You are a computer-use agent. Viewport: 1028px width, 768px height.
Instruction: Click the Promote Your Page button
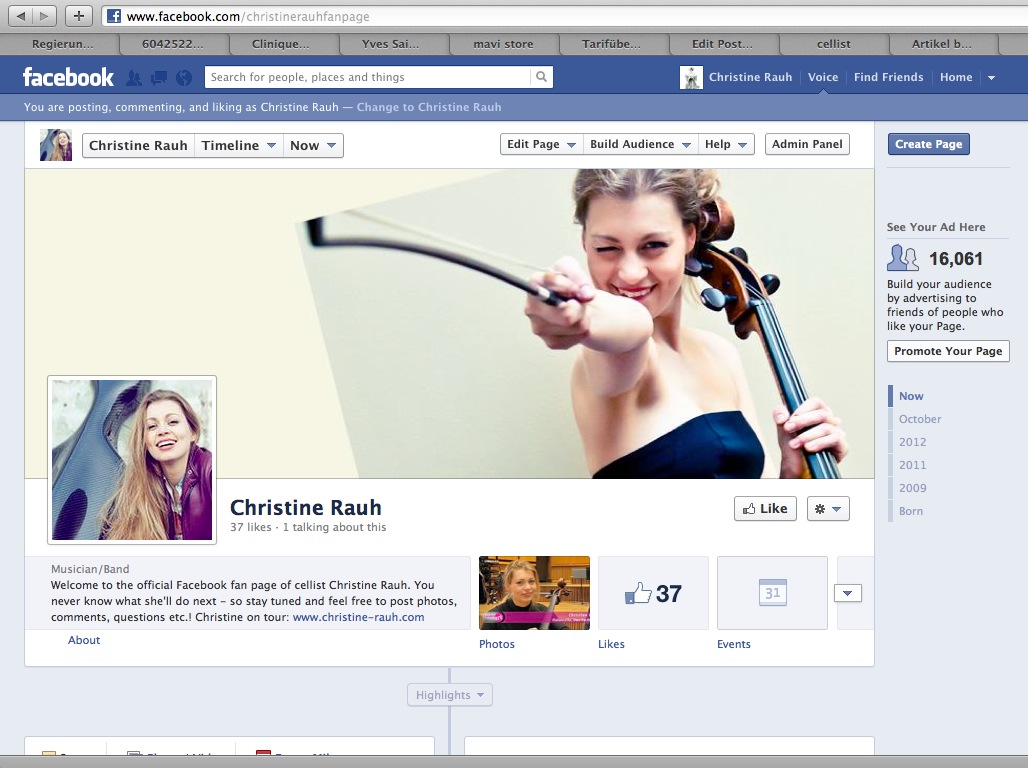click(x=947, y=351)
